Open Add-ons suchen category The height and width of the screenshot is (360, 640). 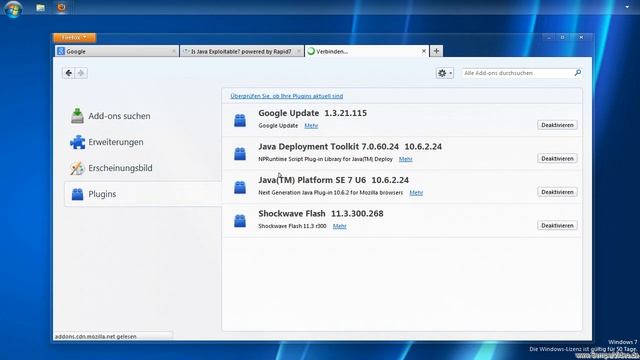(143, 116)
